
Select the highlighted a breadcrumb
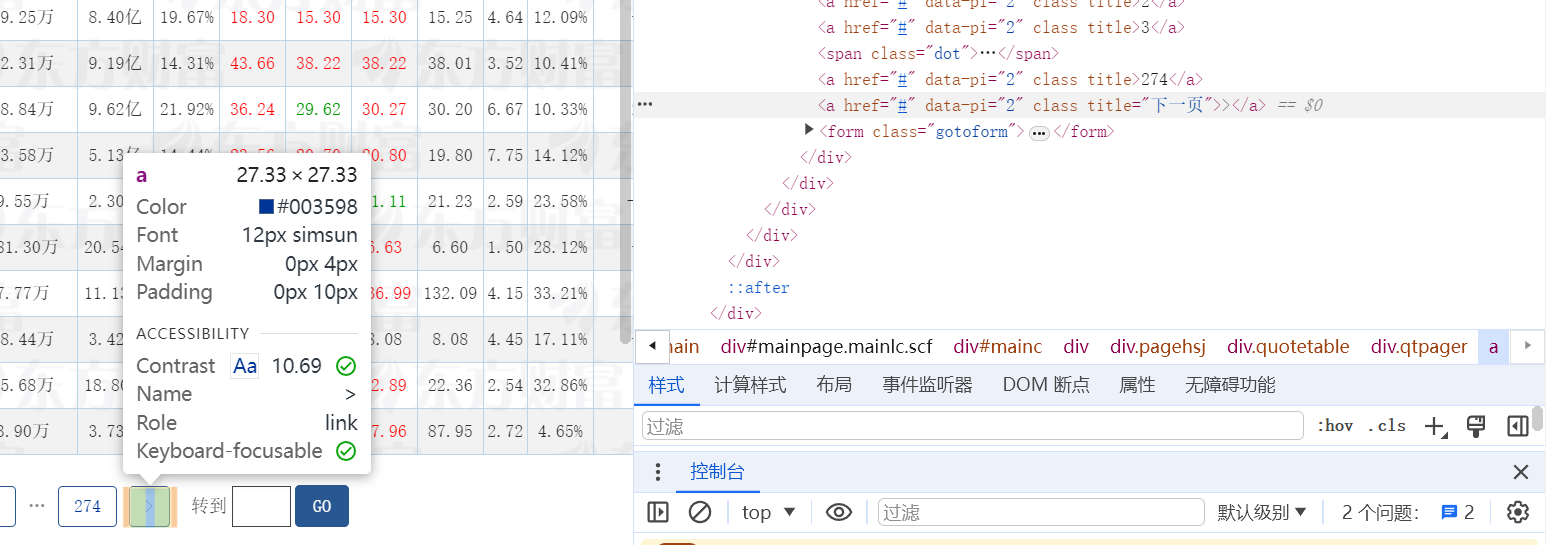(x=1493, y=347)
